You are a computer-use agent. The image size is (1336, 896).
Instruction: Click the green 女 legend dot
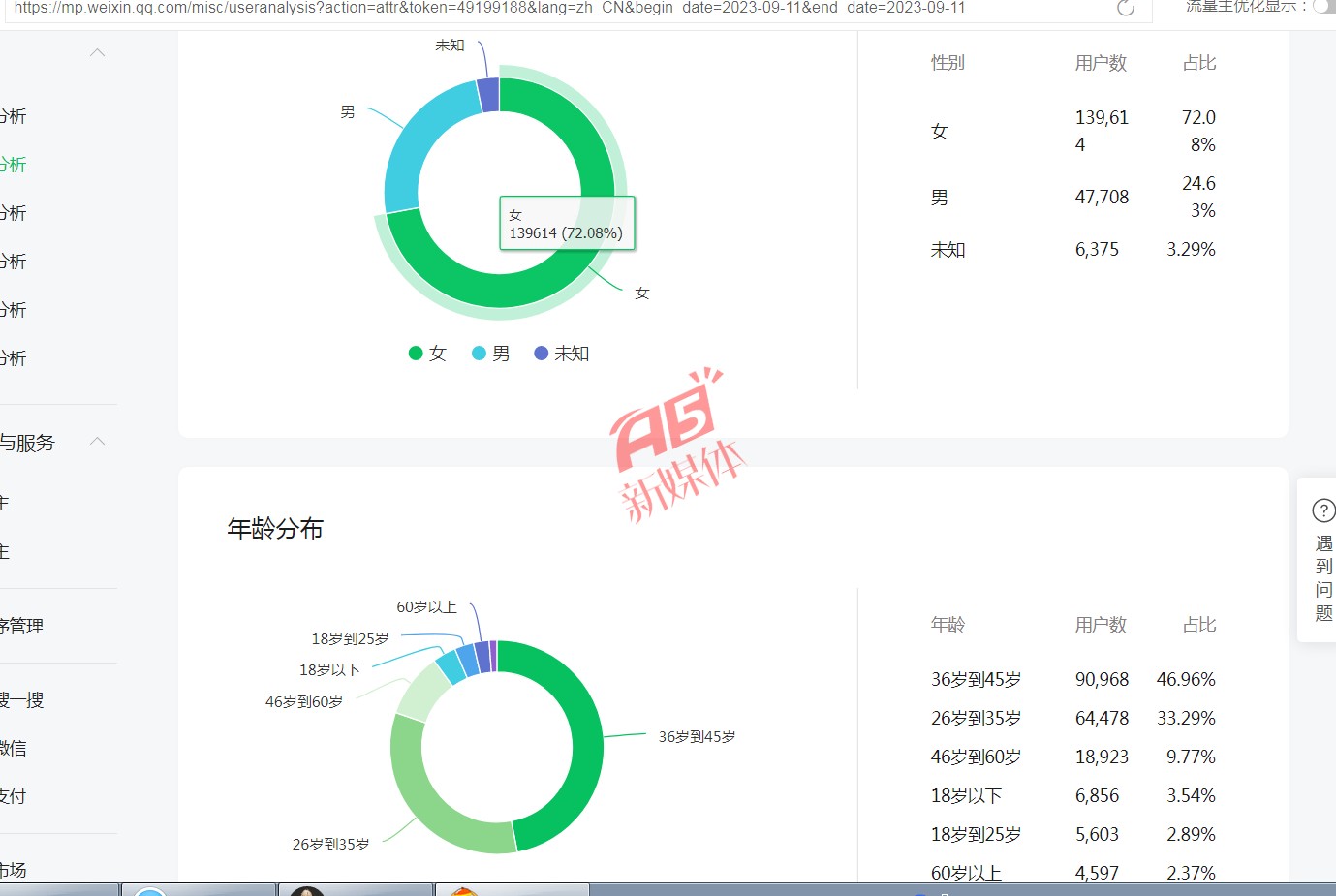click(x=416, y=354)
